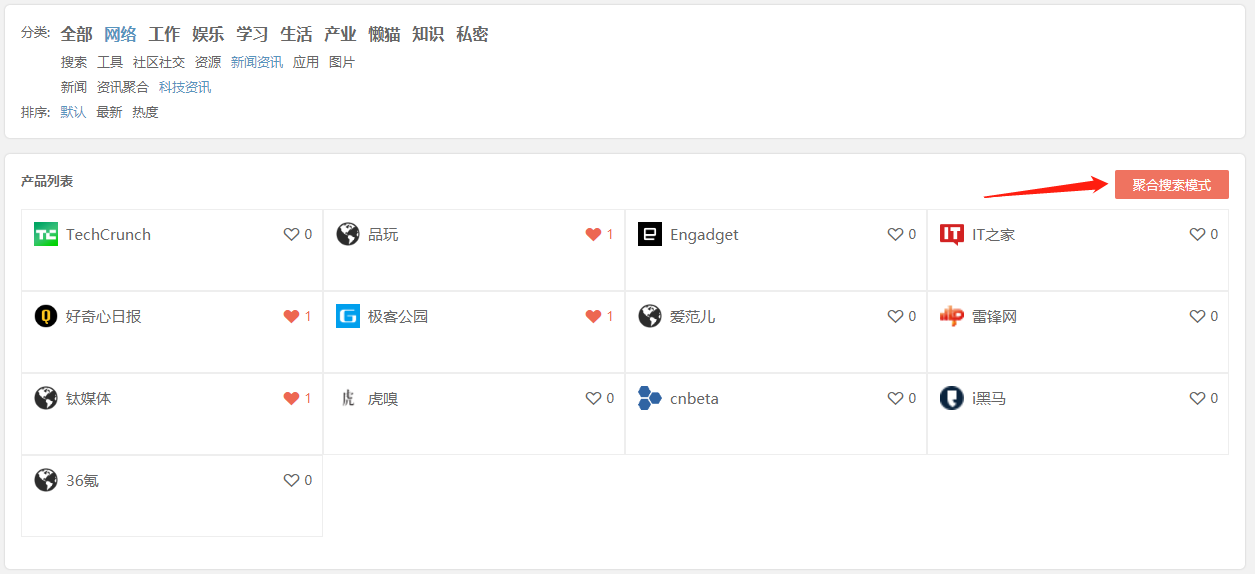Viewport: 1255px width, 574px height.
Task: Open the 36氪 product card
Action: [172, 496]
